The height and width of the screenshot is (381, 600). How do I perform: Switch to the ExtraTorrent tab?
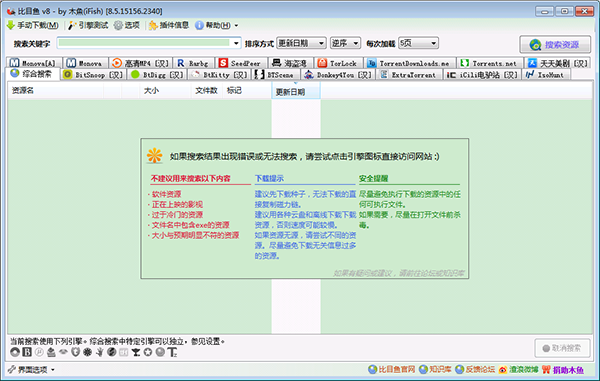tap(409, 75)
